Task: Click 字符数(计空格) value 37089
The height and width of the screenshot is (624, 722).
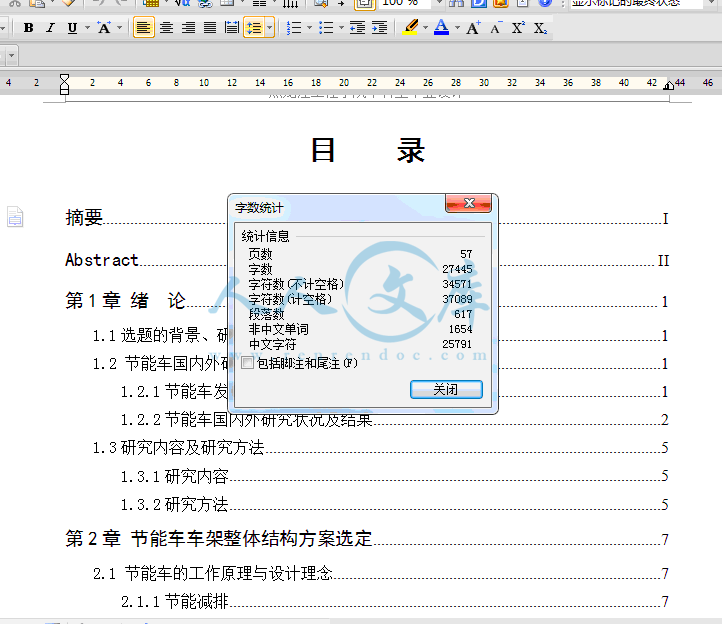Action: click(x=457, y=299)
